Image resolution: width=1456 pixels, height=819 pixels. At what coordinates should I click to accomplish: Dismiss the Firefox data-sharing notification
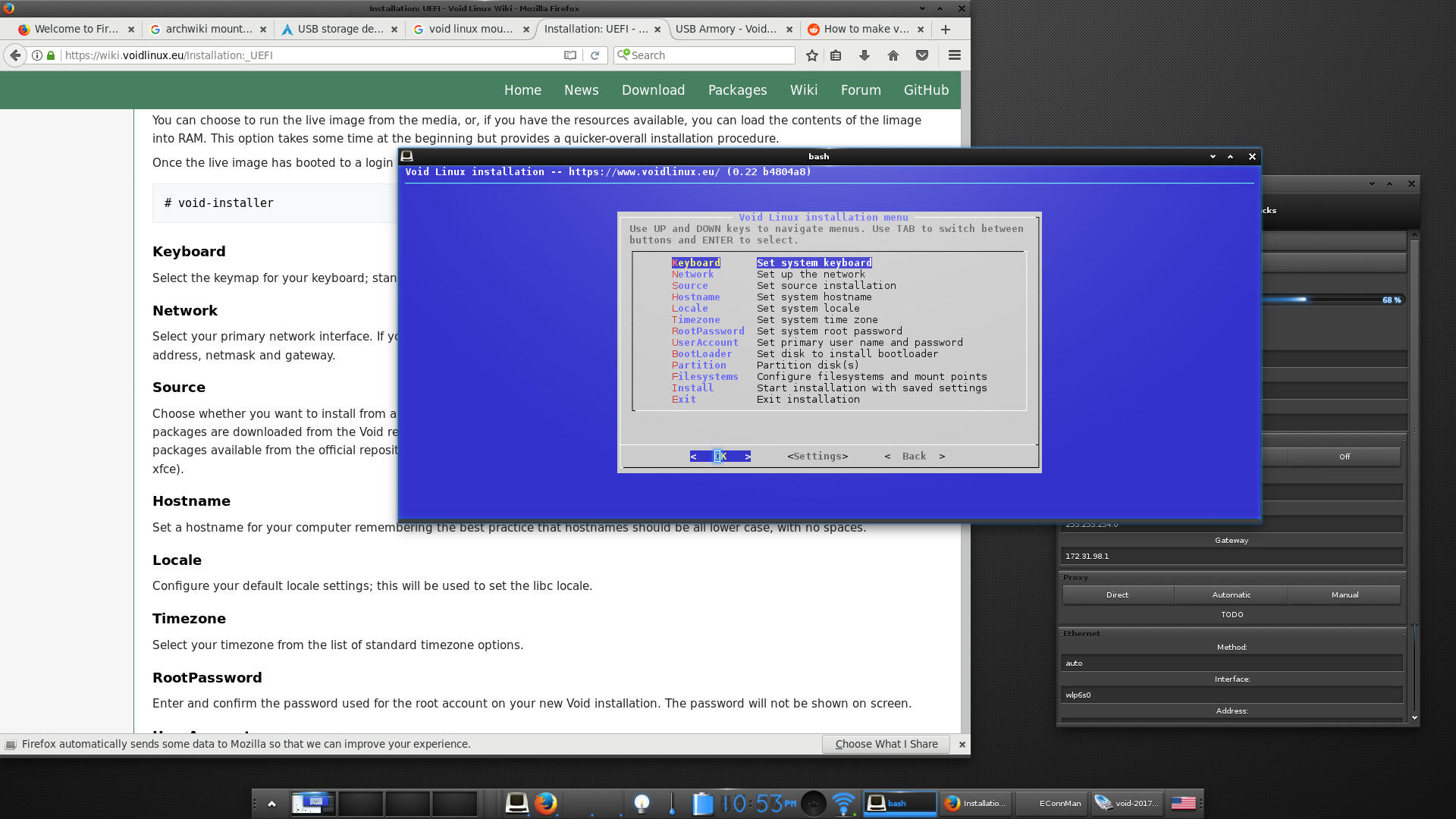(962, 745)
